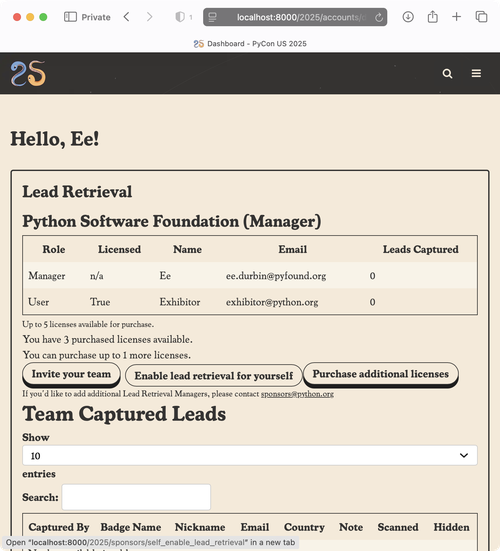500x551 pixels.
Task: Open the hamburger menu icon
Action: point(476,73)
